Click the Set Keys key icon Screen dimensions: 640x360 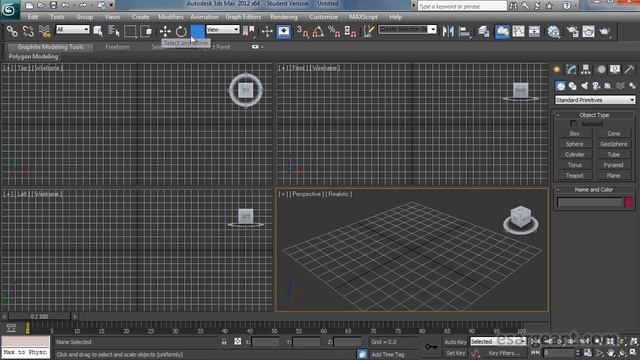[431, 347]
